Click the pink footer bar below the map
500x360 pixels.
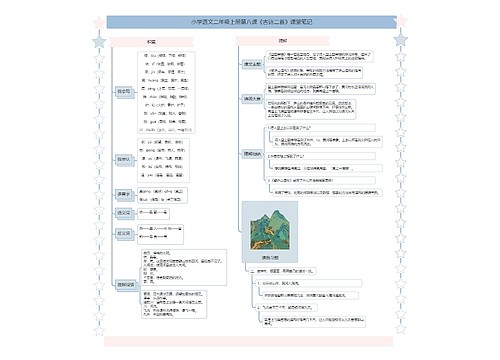tap(248, 341)
